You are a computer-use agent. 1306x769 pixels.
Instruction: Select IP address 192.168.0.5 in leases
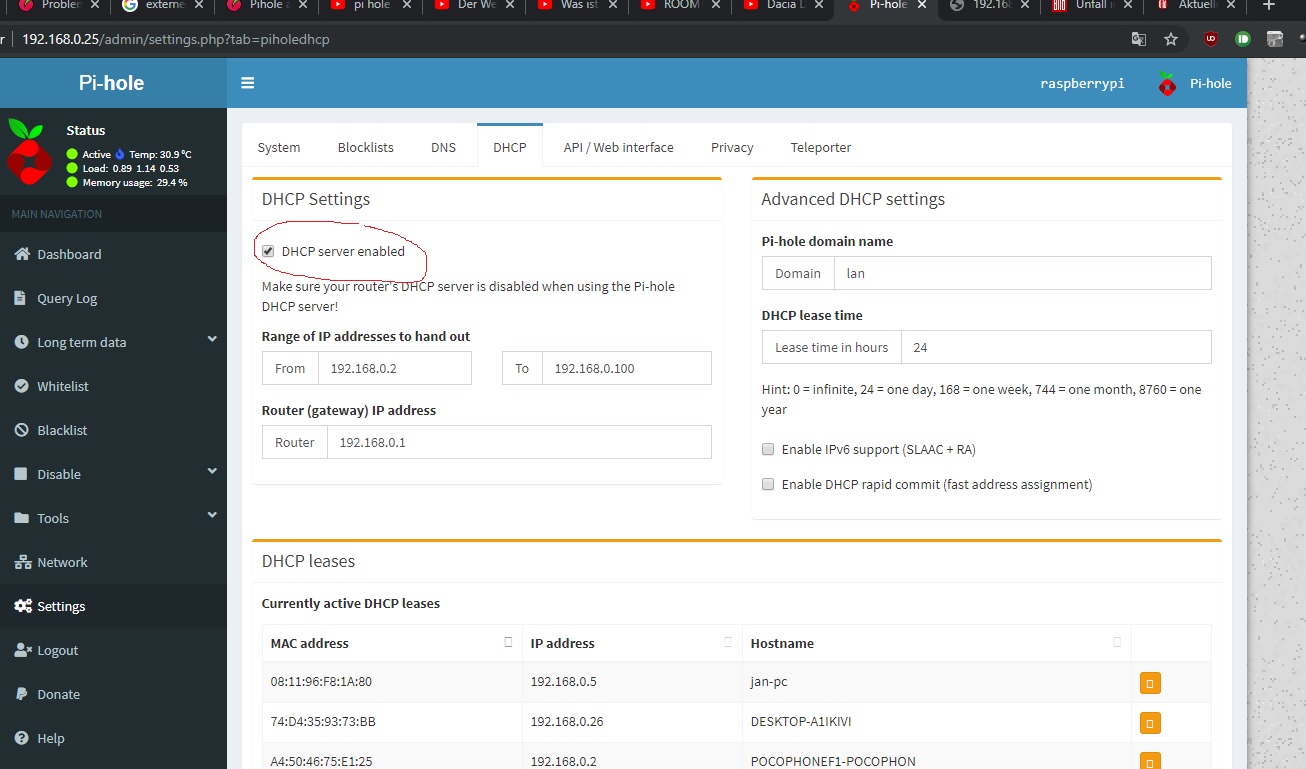[x=563, y=682]
